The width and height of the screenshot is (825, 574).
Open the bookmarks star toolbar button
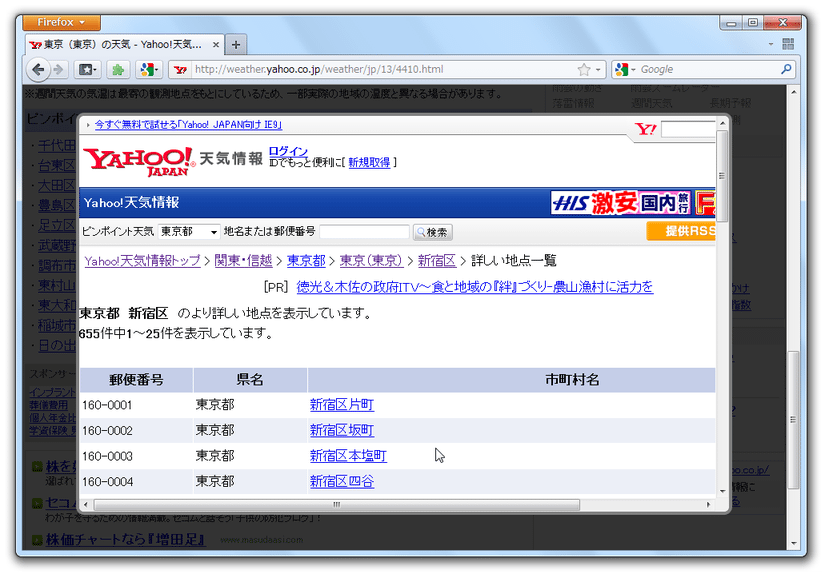pyautogui.click(x=87, y=69)
